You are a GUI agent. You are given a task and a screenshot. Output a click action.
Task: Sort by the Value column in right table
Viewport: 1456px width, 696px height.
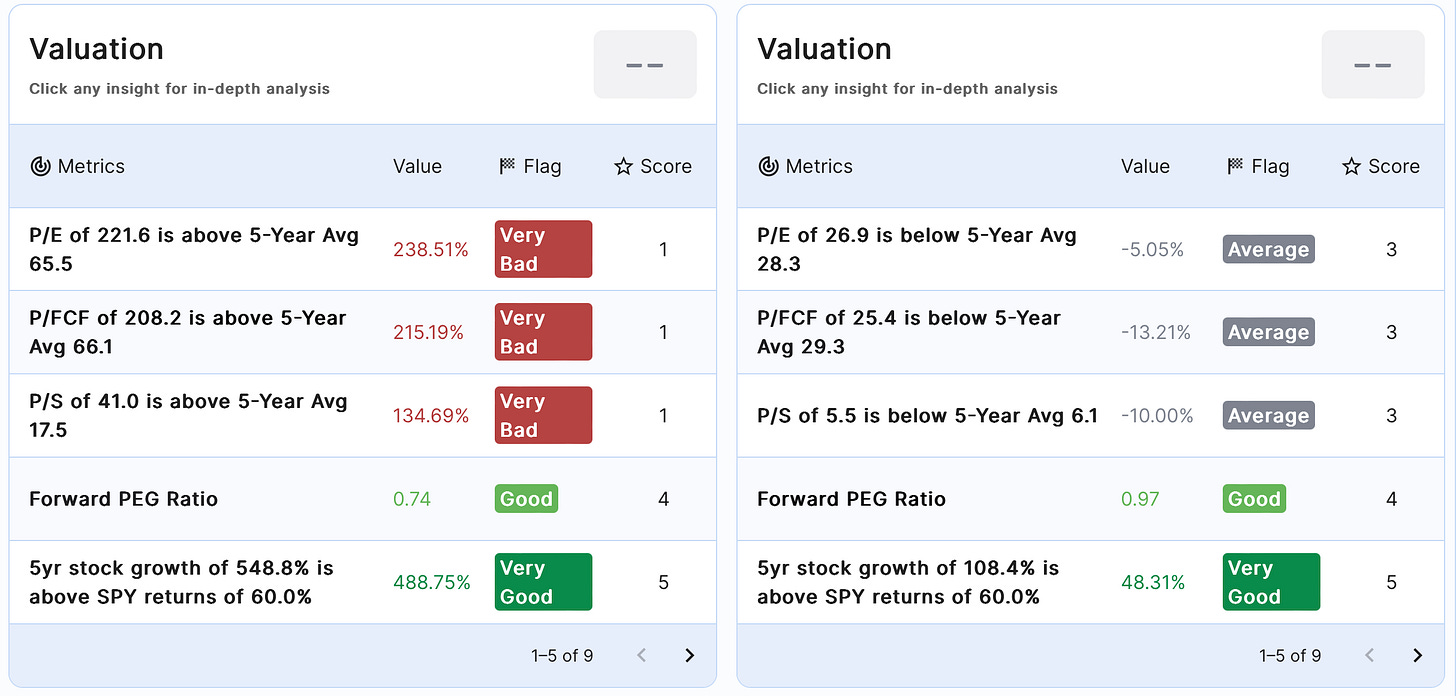(1145, 167)
